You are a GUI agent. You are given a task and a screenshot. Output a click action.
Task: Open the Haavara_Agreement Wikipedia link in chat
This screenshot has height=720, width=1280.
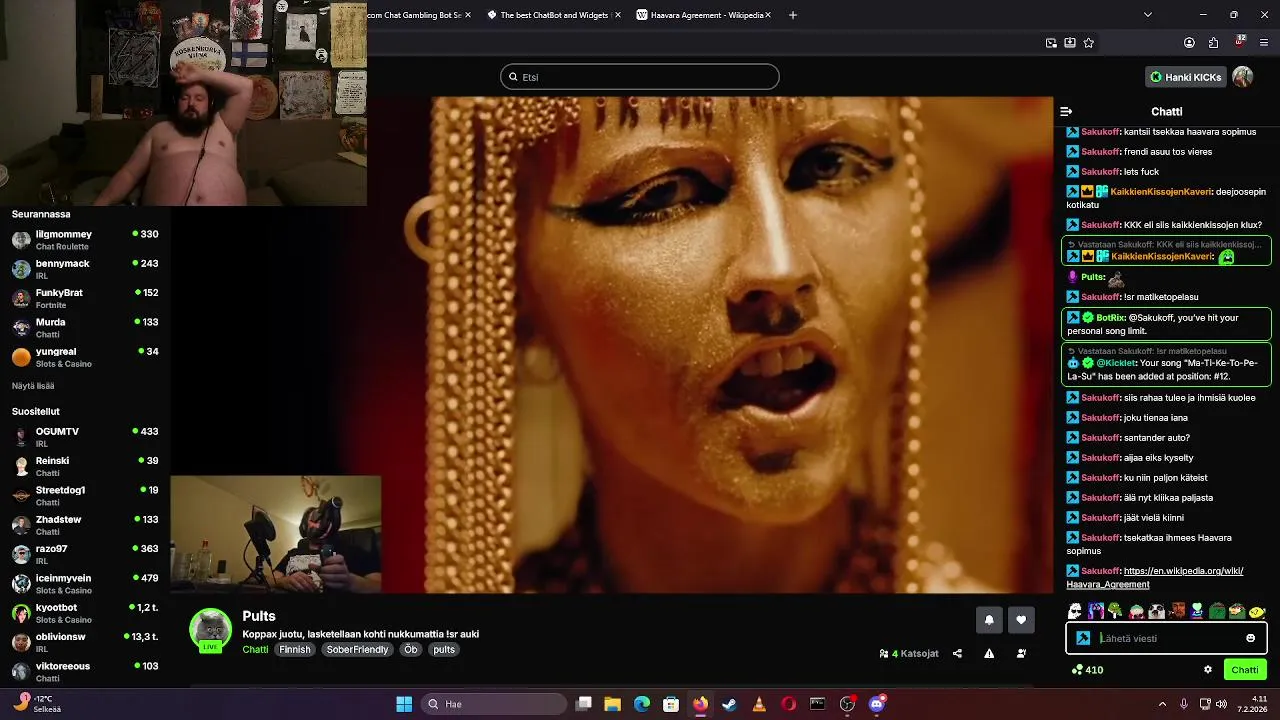[1155, 577]
